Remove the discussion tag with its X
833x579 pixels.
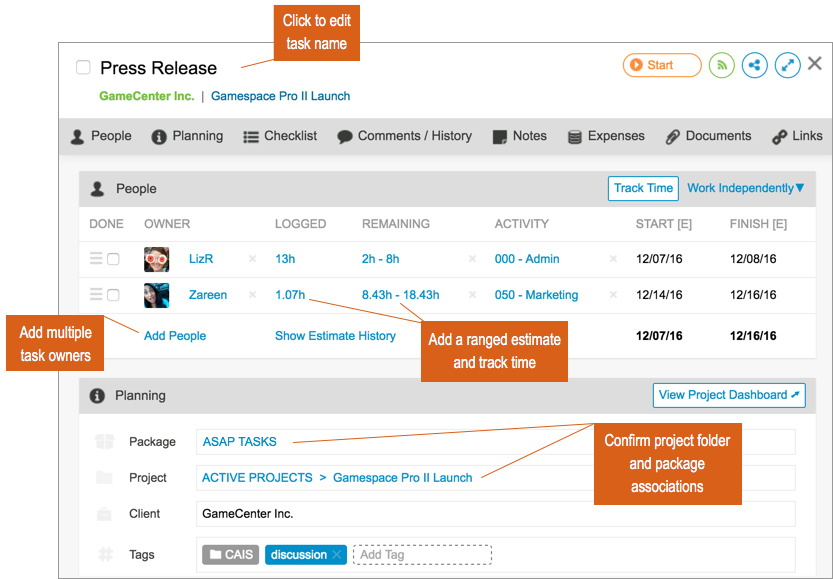click(337, 555)
